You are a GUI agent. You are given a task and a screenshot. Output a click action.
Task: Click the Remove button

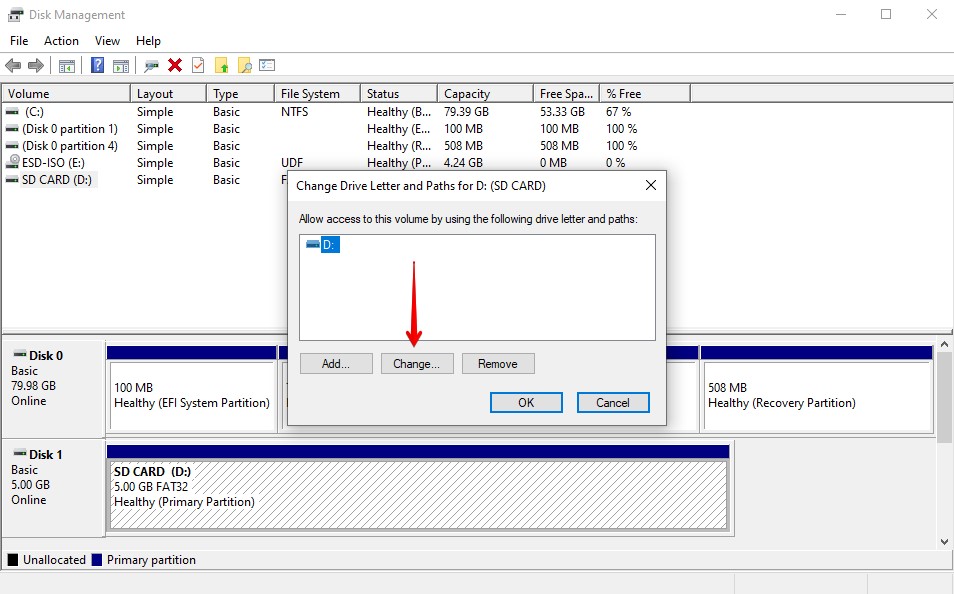coord(498,363)
